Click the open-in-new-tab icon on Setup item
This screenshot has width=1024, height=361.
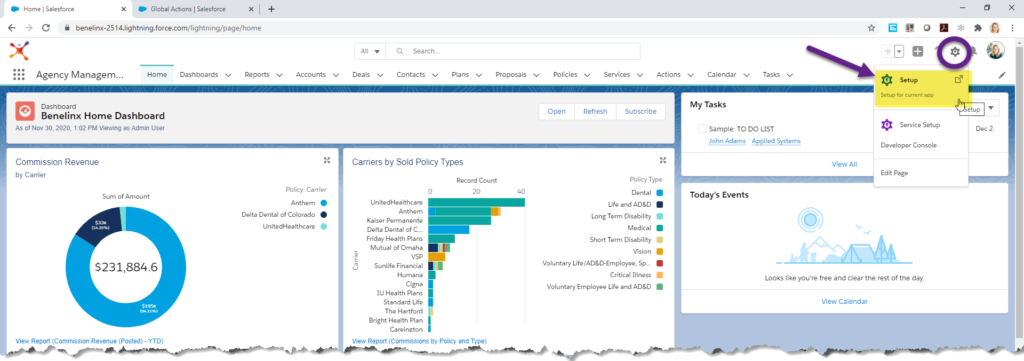point(959,80)
